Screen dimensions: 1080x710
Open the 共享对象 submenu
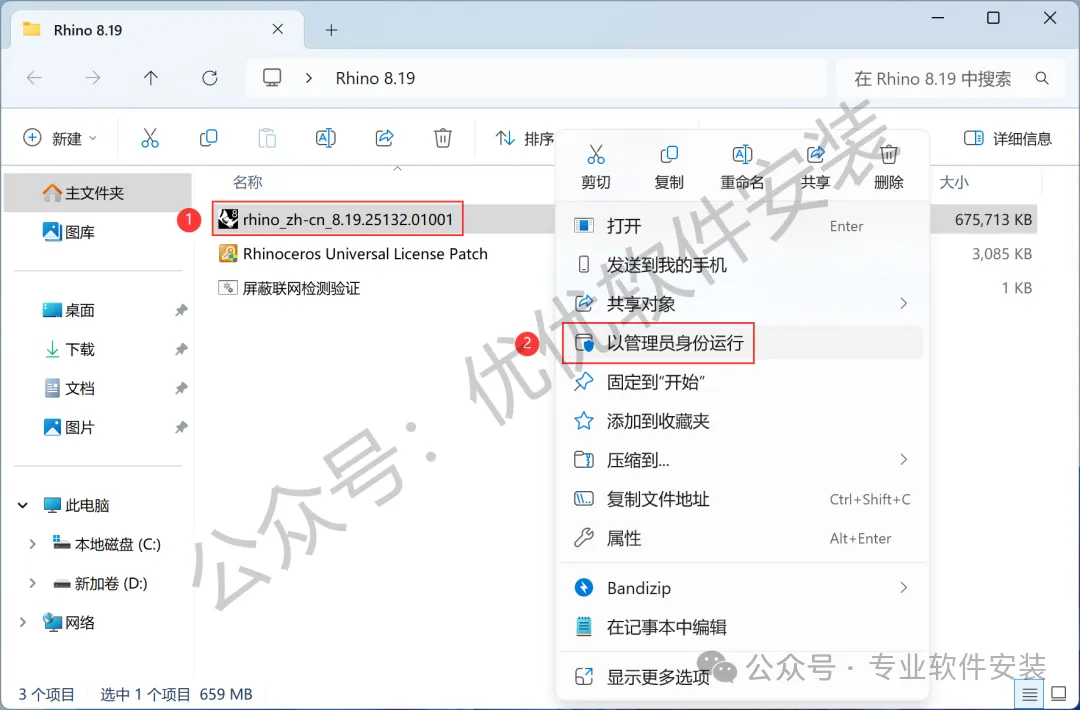tap(742, 304)
